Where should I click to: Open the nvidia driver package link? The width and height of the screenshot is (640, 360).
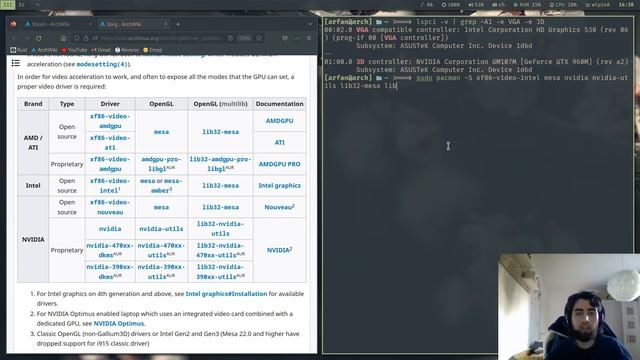click(x=110, y=229)
